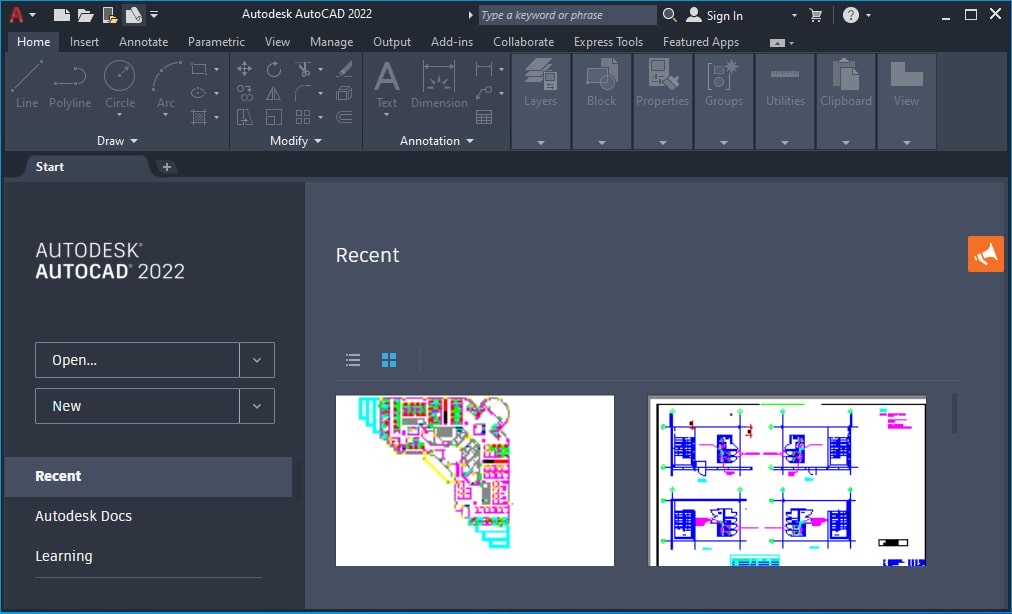Activate the Array tool

303,117
